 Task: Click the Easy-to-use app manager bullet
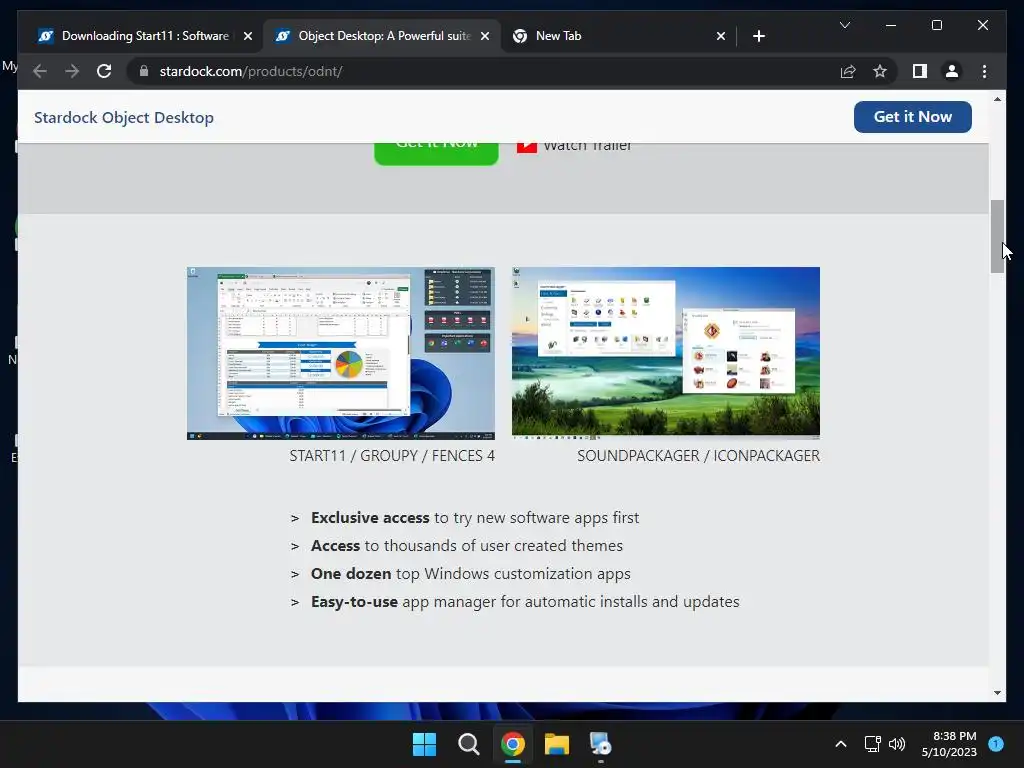(x=525, y=602)
